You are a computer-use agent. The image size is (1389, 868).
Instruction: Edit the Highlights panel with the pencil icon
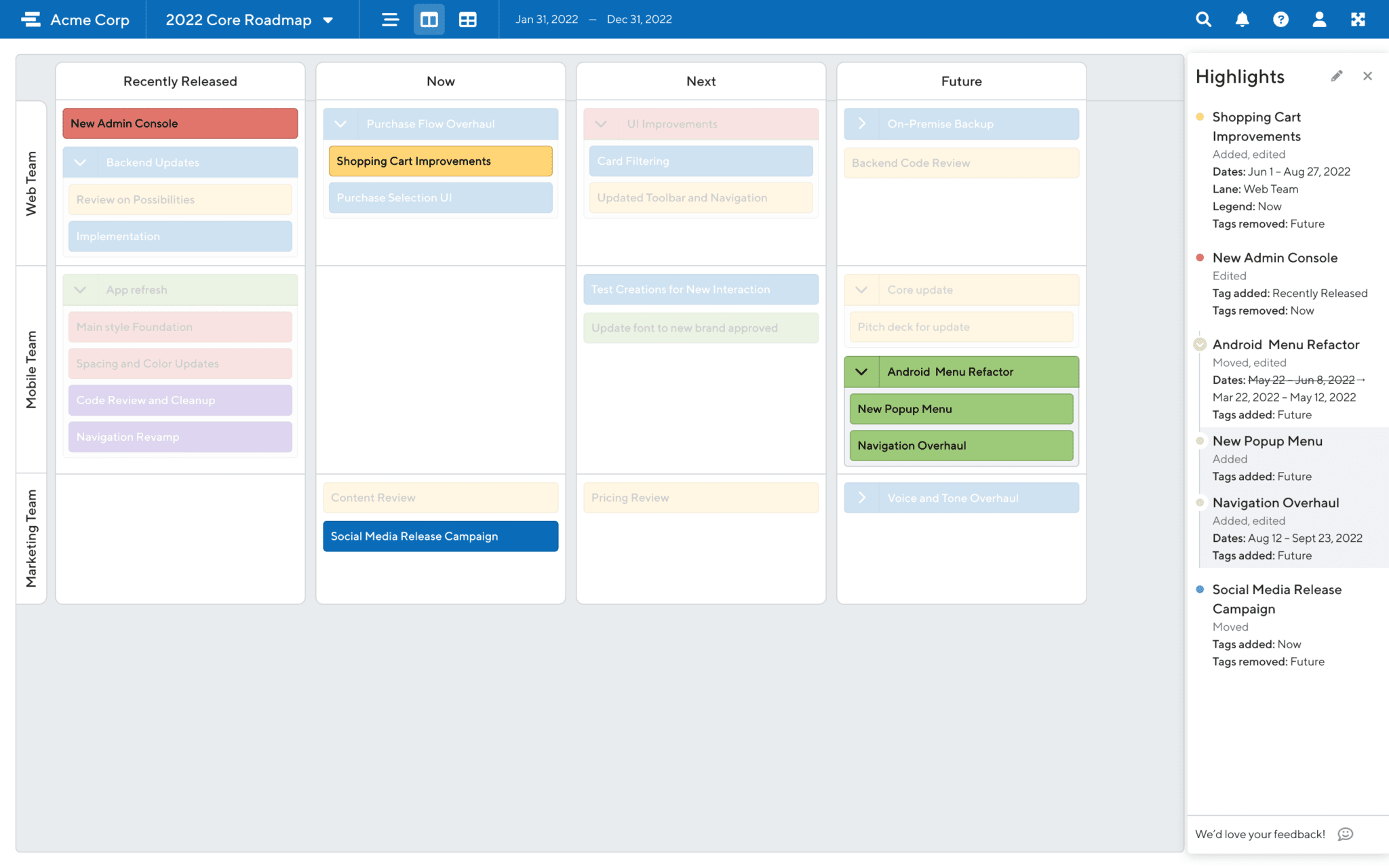pyautogui.click(x=1337, y=75)
